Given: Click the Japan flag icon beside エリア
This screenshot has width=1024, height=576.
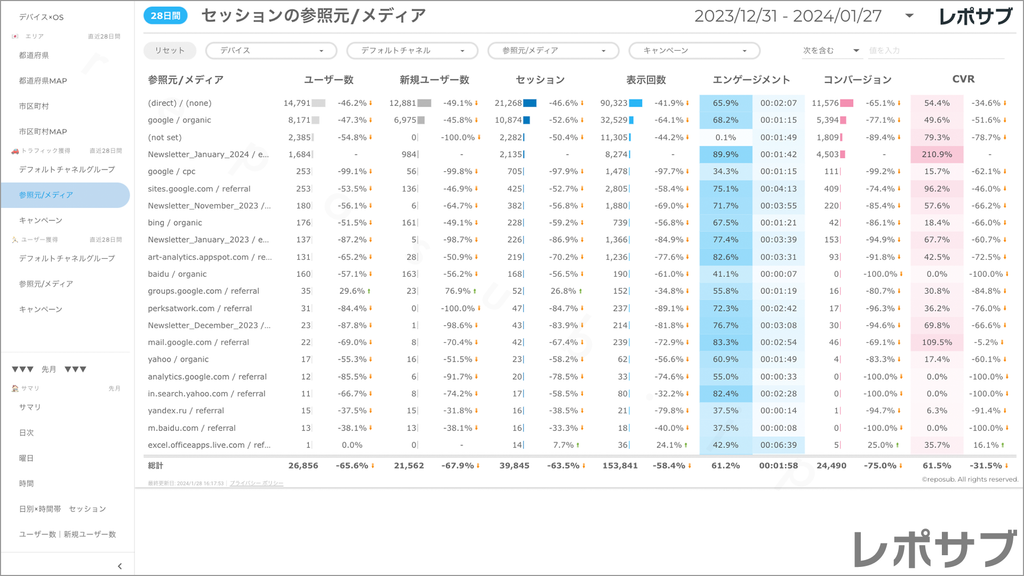Looking at the screenshot, I should click(14, 36).
